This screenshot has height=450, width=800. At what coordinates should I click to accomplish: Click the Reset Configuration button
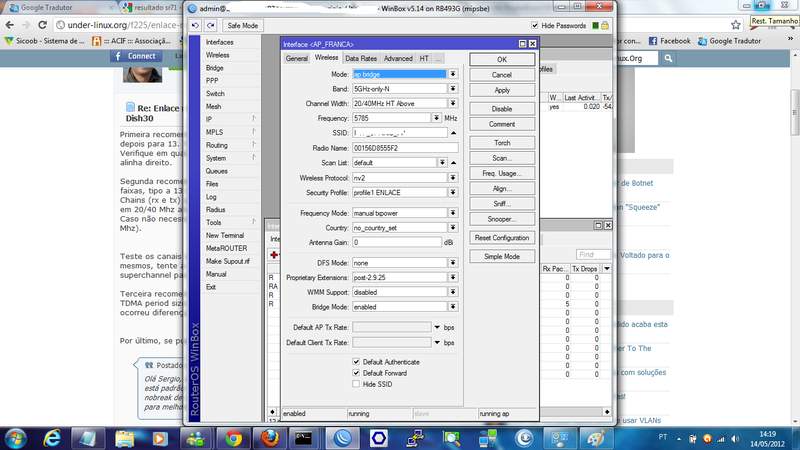pyautogui.click(x=502, y=238)
